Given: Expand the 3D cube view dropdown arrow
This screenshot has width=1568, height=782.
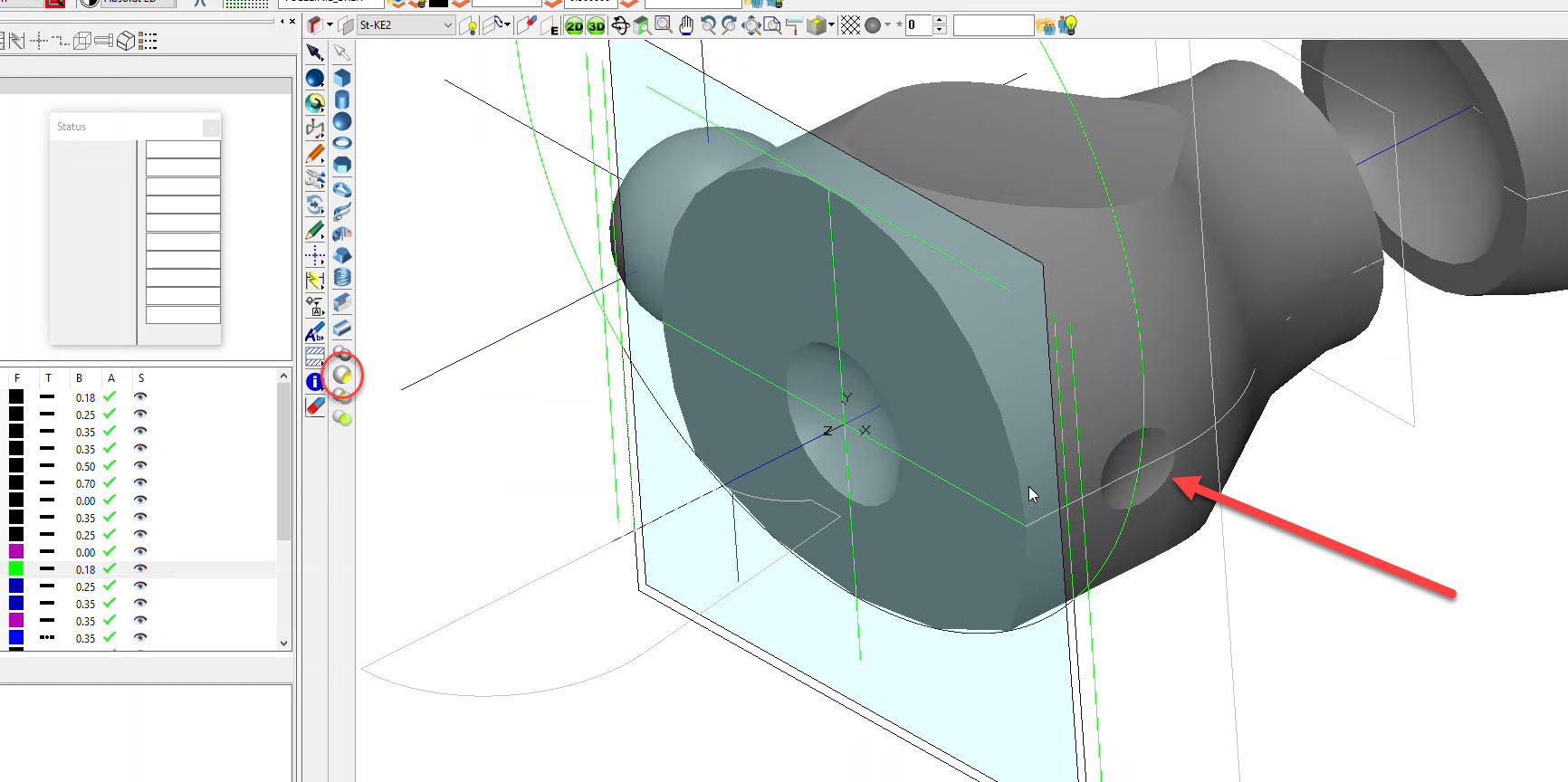Looking at the screenshot, I should [x=831, y=25].
